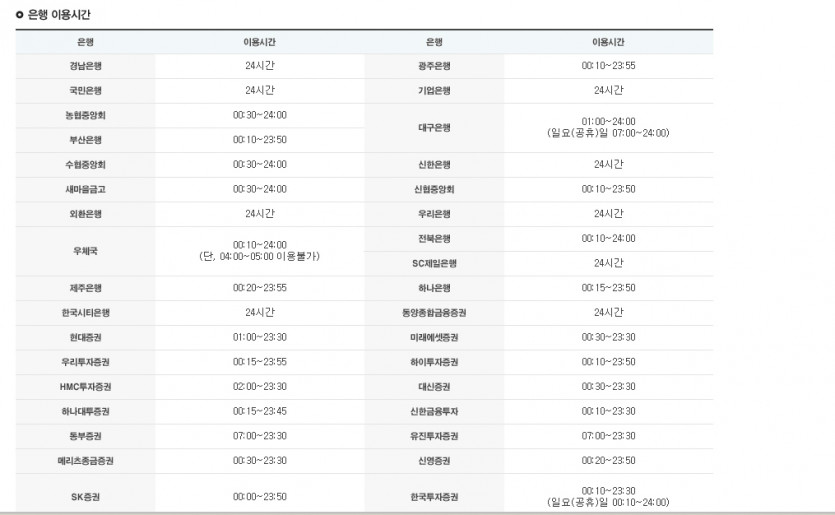Select the 동양종합금융증권 name cell
This screenshot has height=515, width=835.
[x=434, y=313]
